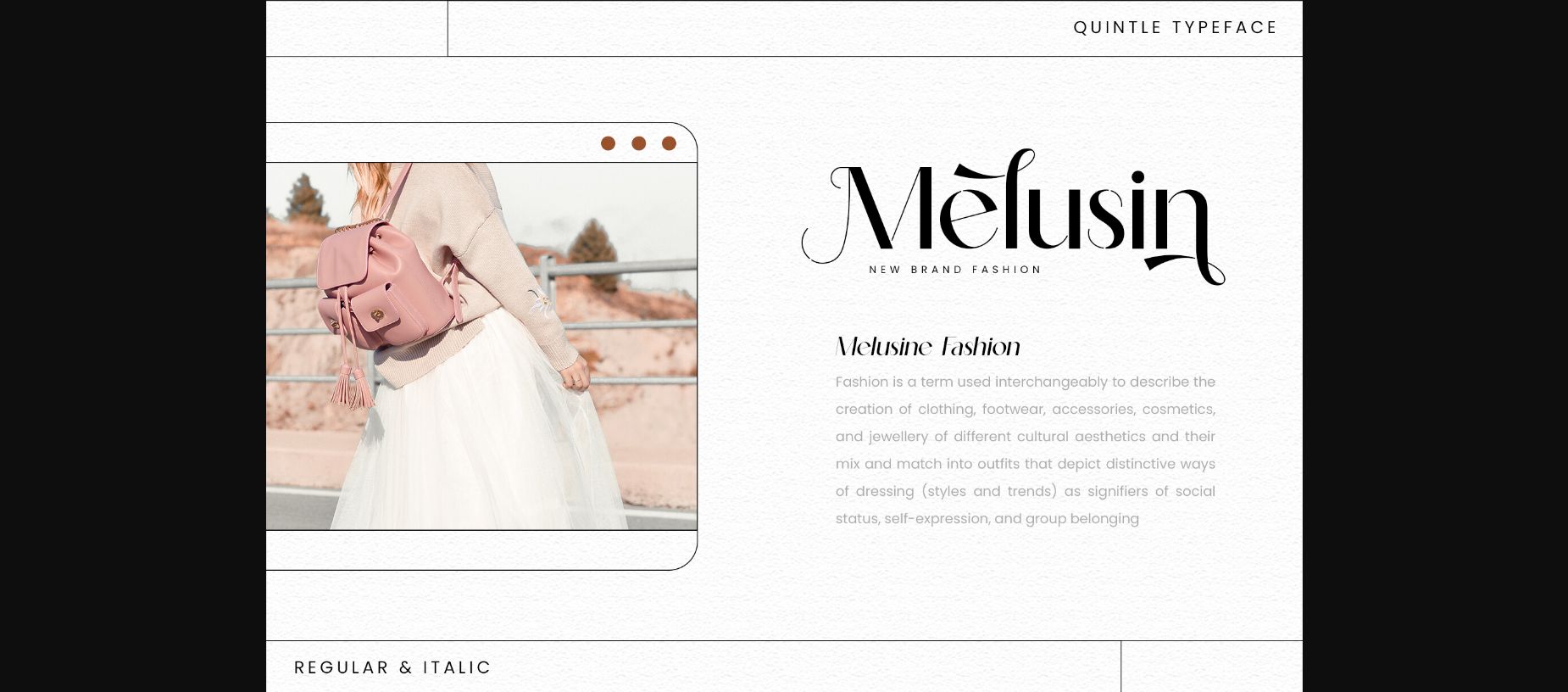Click the pink backpack photo

(x=481, y=346)
